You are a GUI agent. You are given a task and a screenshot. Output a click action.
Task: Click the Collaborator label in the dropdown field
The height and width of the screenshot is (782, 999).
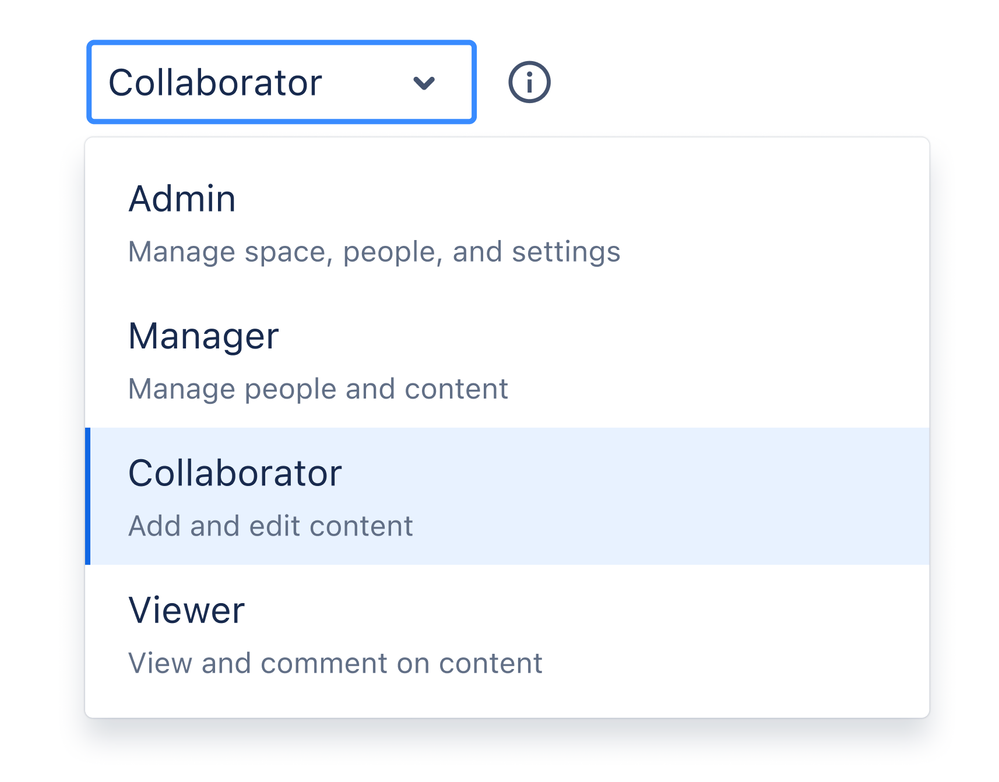(x=215, y=83)
